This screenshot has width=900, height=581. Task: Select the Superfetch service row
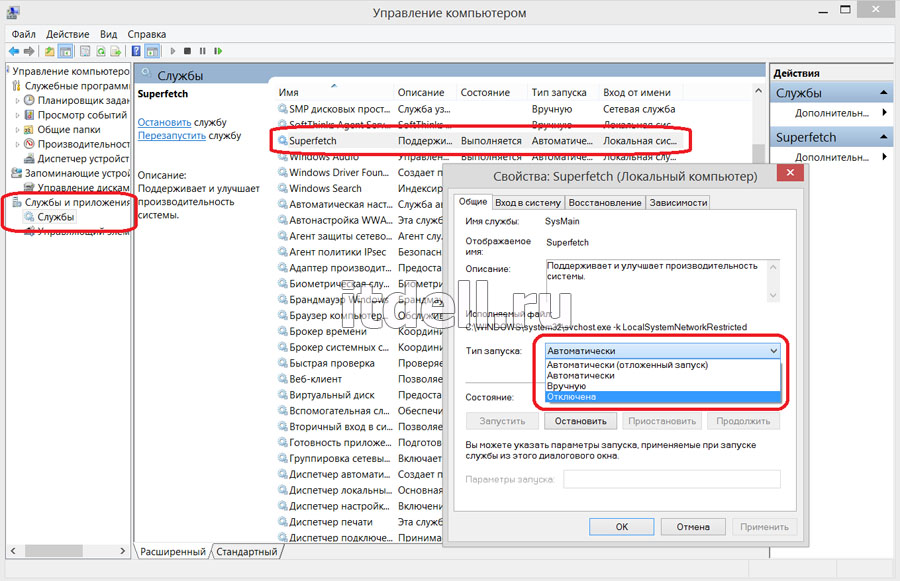[480, 141]
